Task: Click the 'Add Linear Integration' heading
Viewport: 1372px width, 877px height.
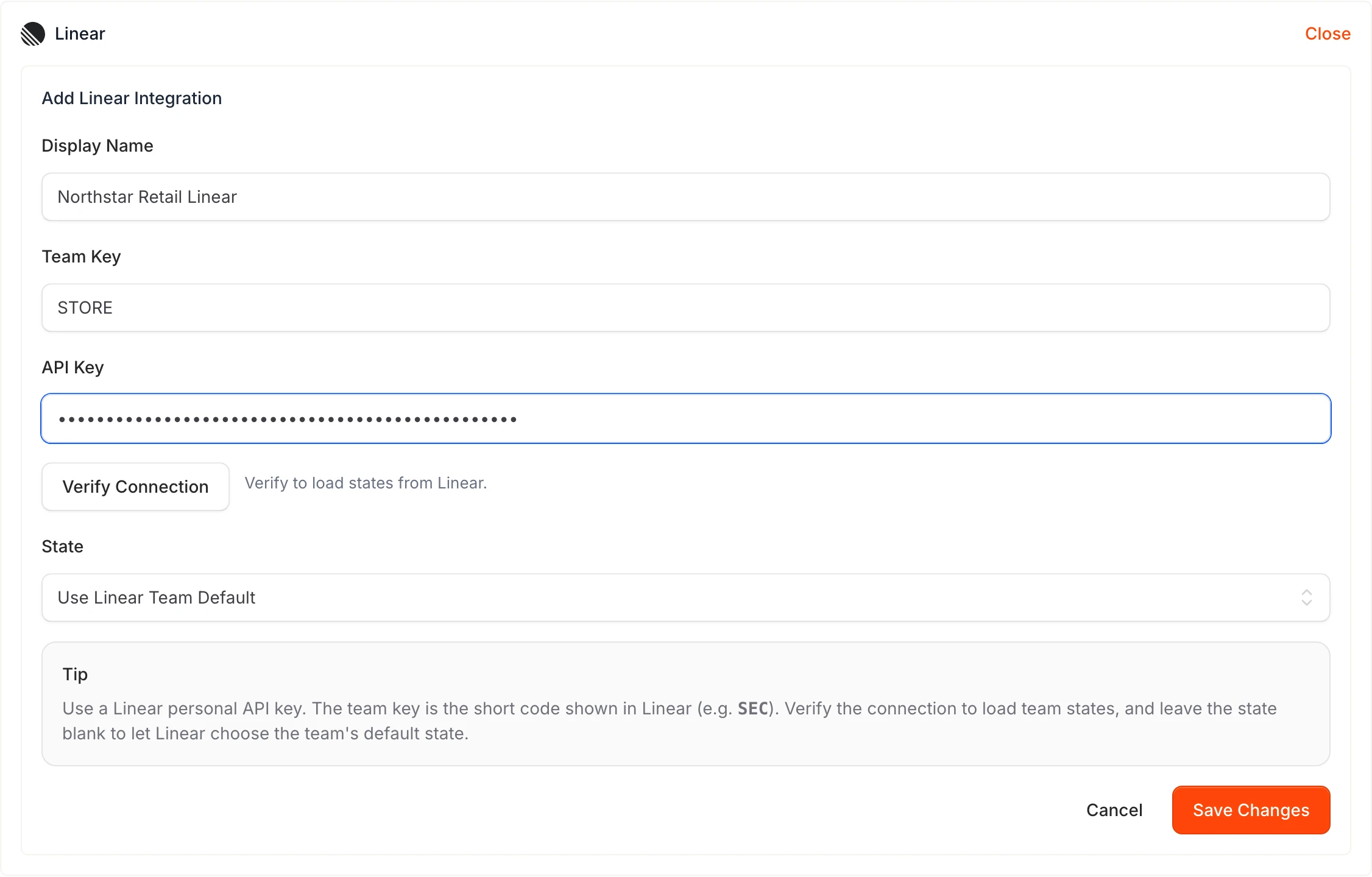Action: 132,98
